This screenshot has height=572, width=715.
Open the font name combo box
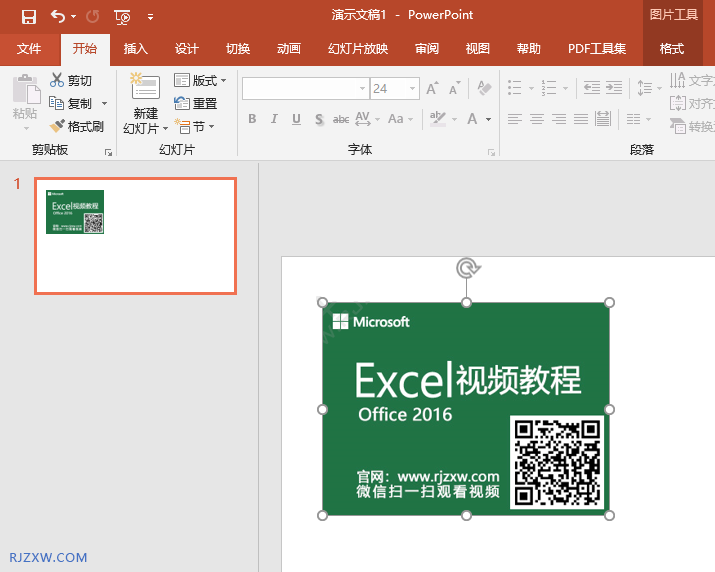(305, 89)
